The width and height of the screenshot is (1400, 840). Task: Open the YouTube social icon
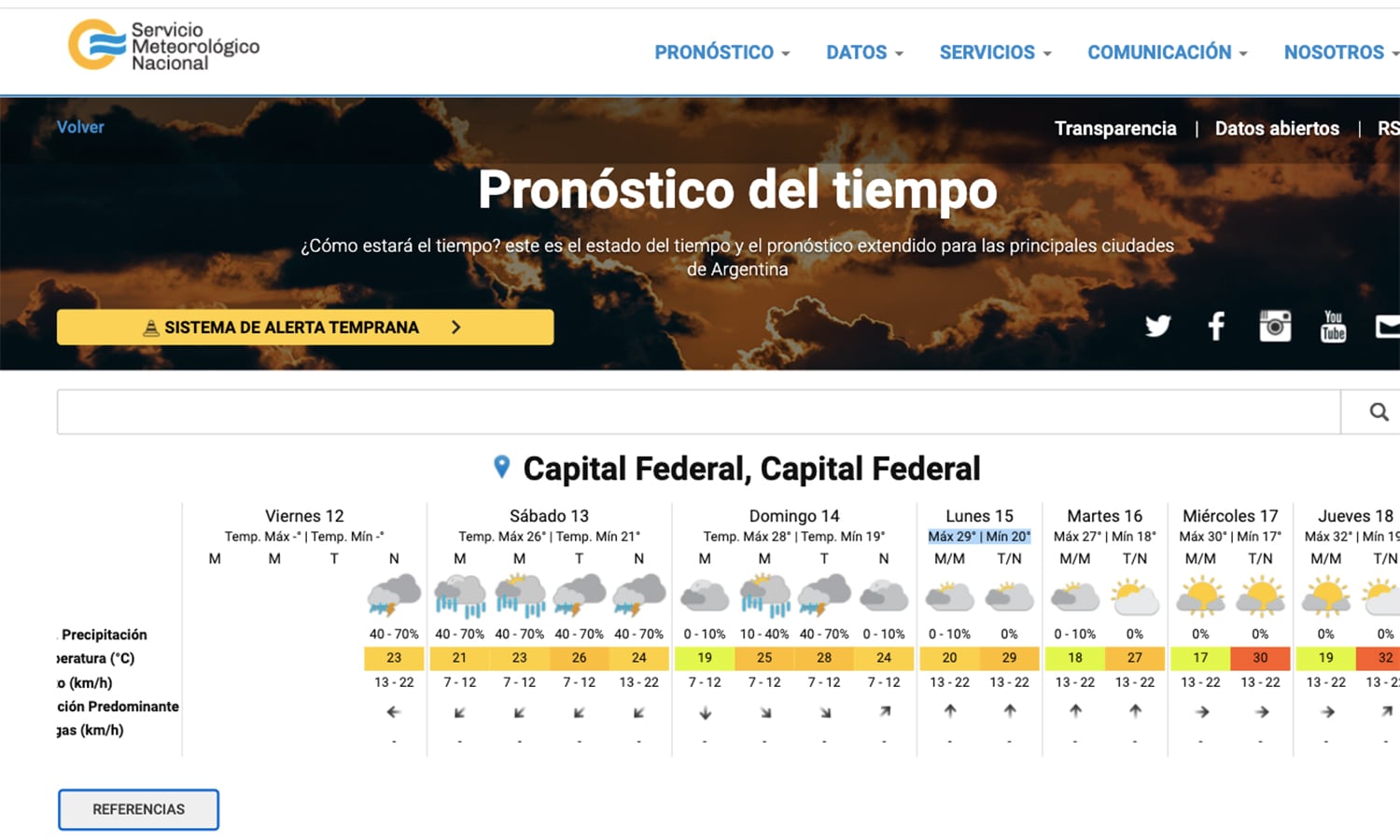click(x=1334, y=326)
